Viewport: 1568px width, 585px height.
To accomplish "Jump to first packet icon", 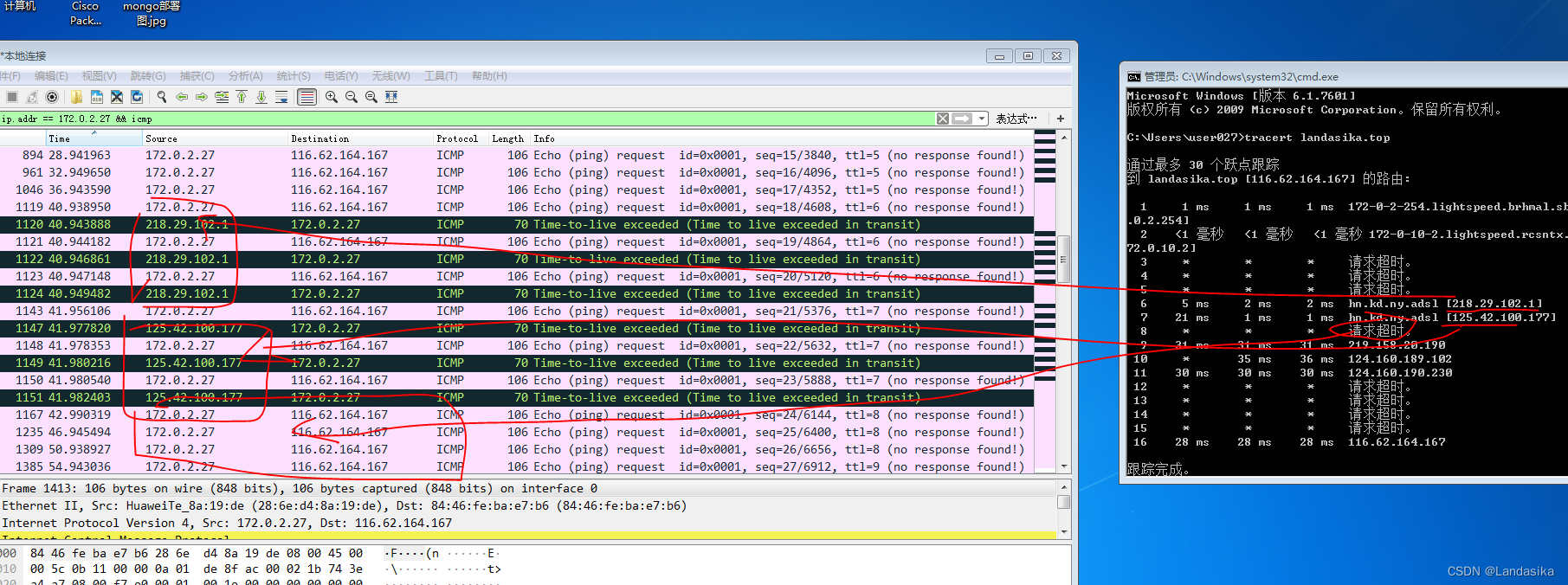I will (x=242, y=97).
